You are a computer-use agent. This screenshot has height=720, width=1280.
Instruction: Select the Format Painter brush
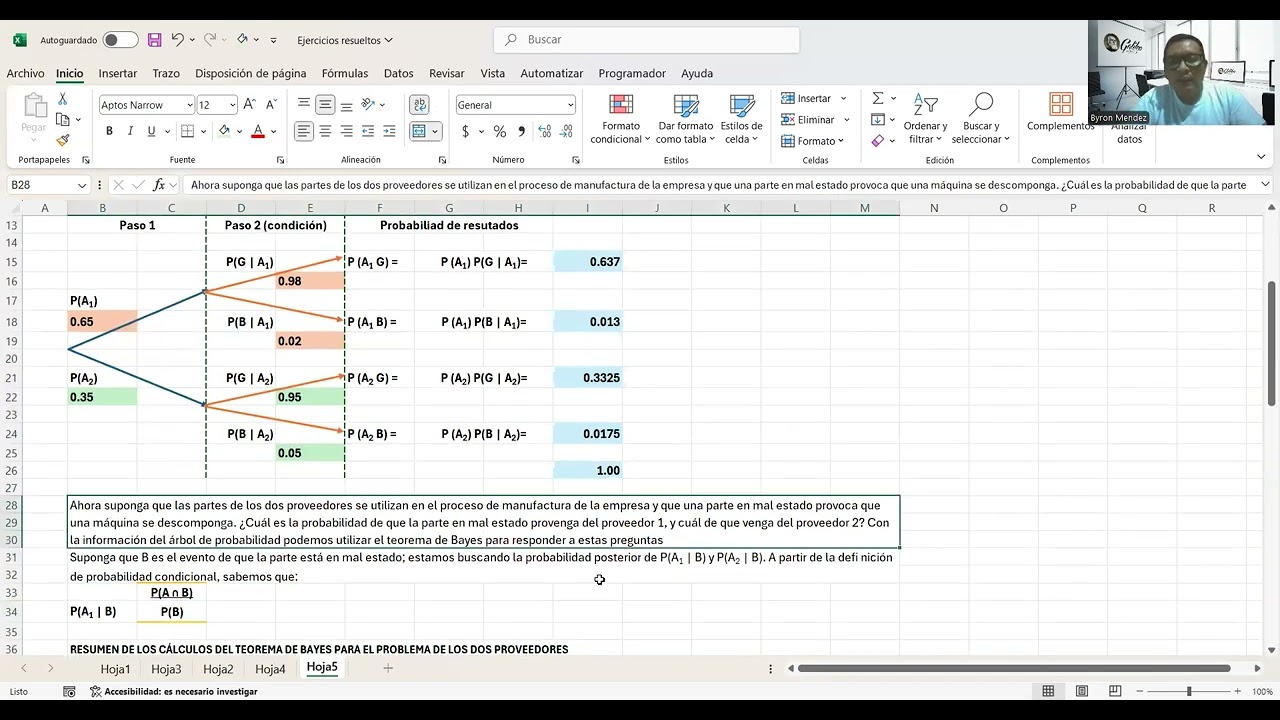62,141
